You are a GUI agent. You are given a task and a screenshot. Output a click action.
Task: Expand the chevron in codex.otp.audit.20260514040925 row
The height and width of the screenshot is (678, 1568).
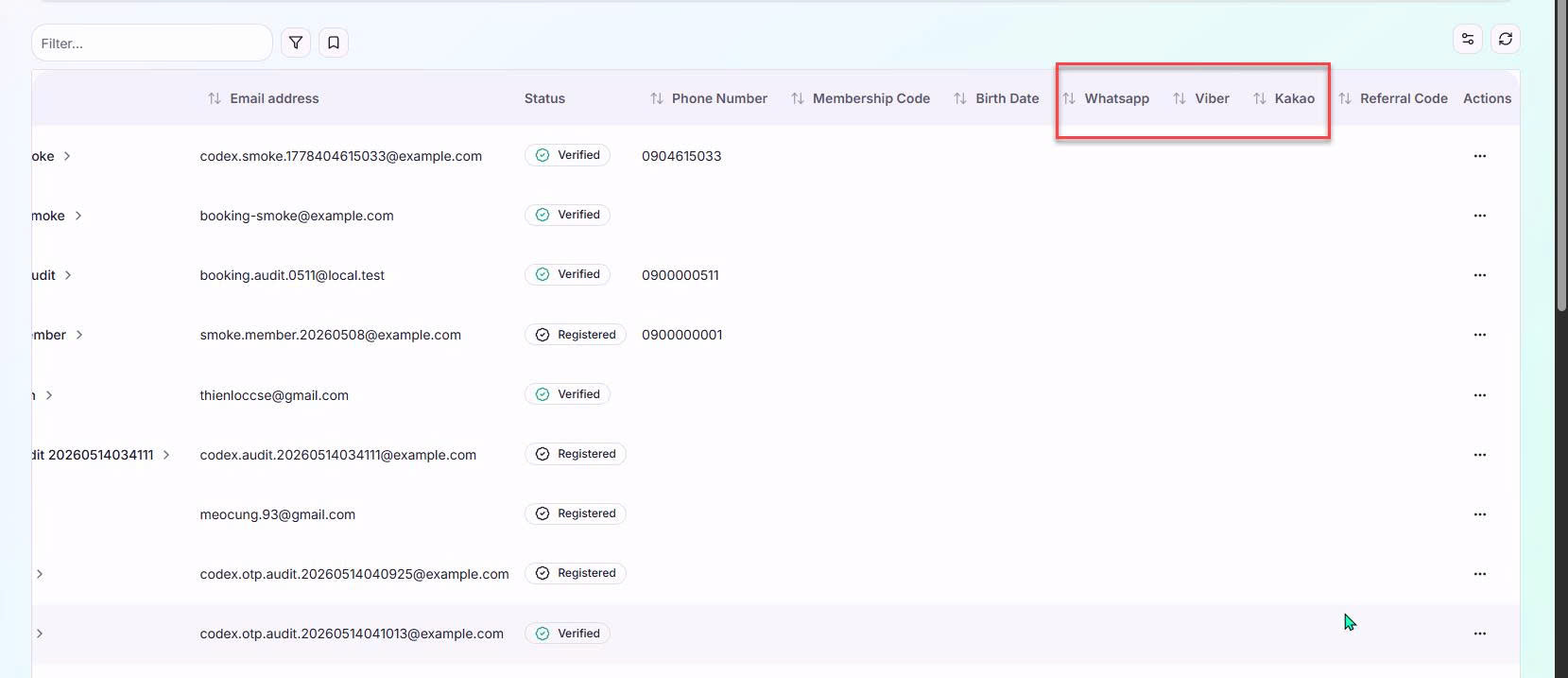tap(40, 574)
